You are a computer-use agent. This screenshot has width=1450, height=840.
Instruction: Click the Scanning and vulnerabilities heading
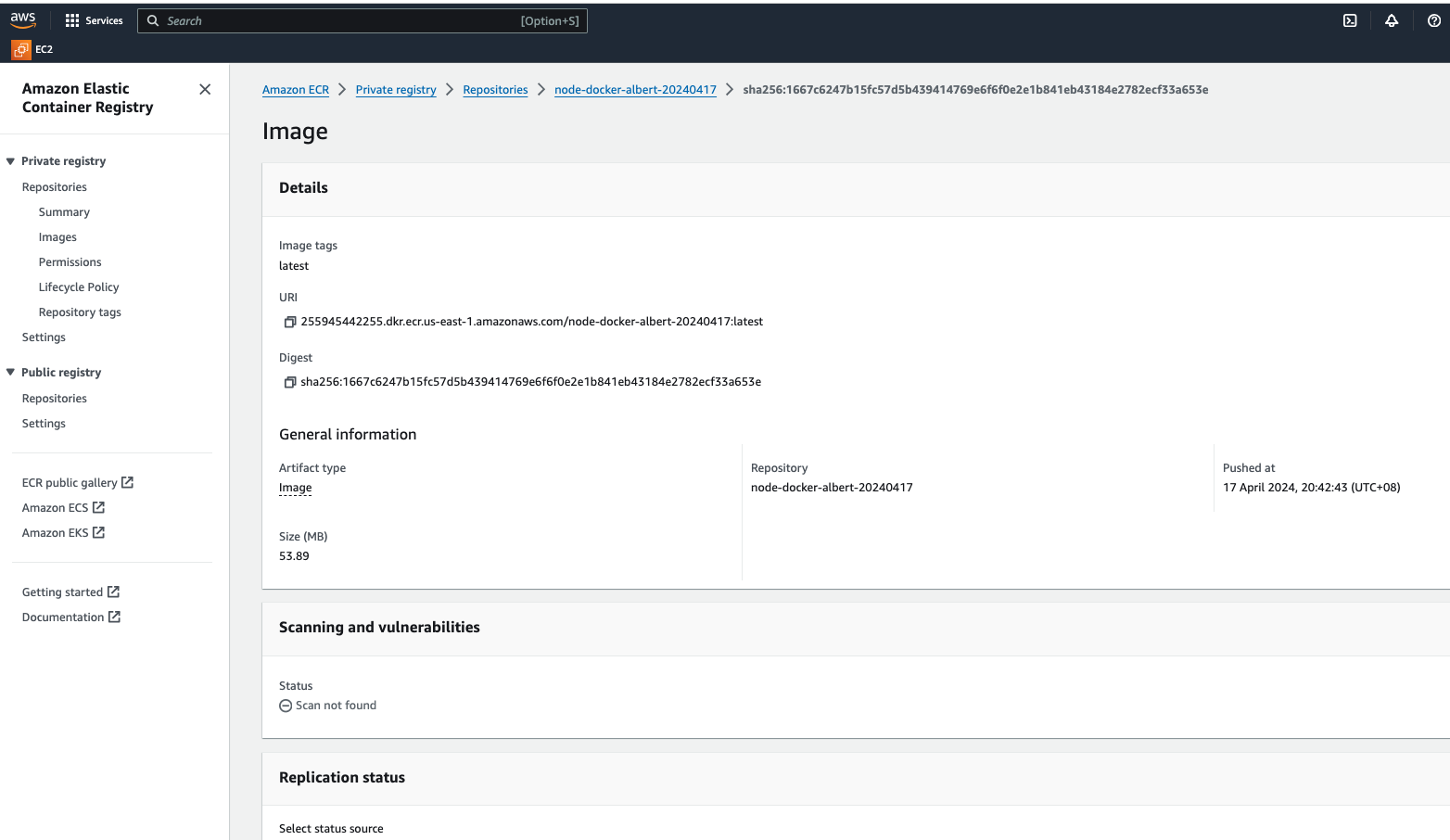(379, 628)
